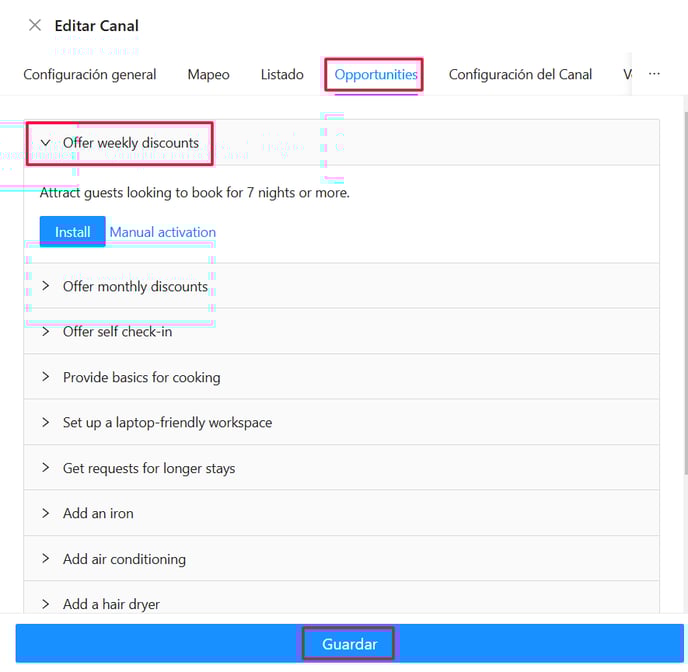Expand Set up a laptop-friendly workspace
This screenshot has height=672, width=688.
point(46,422)
